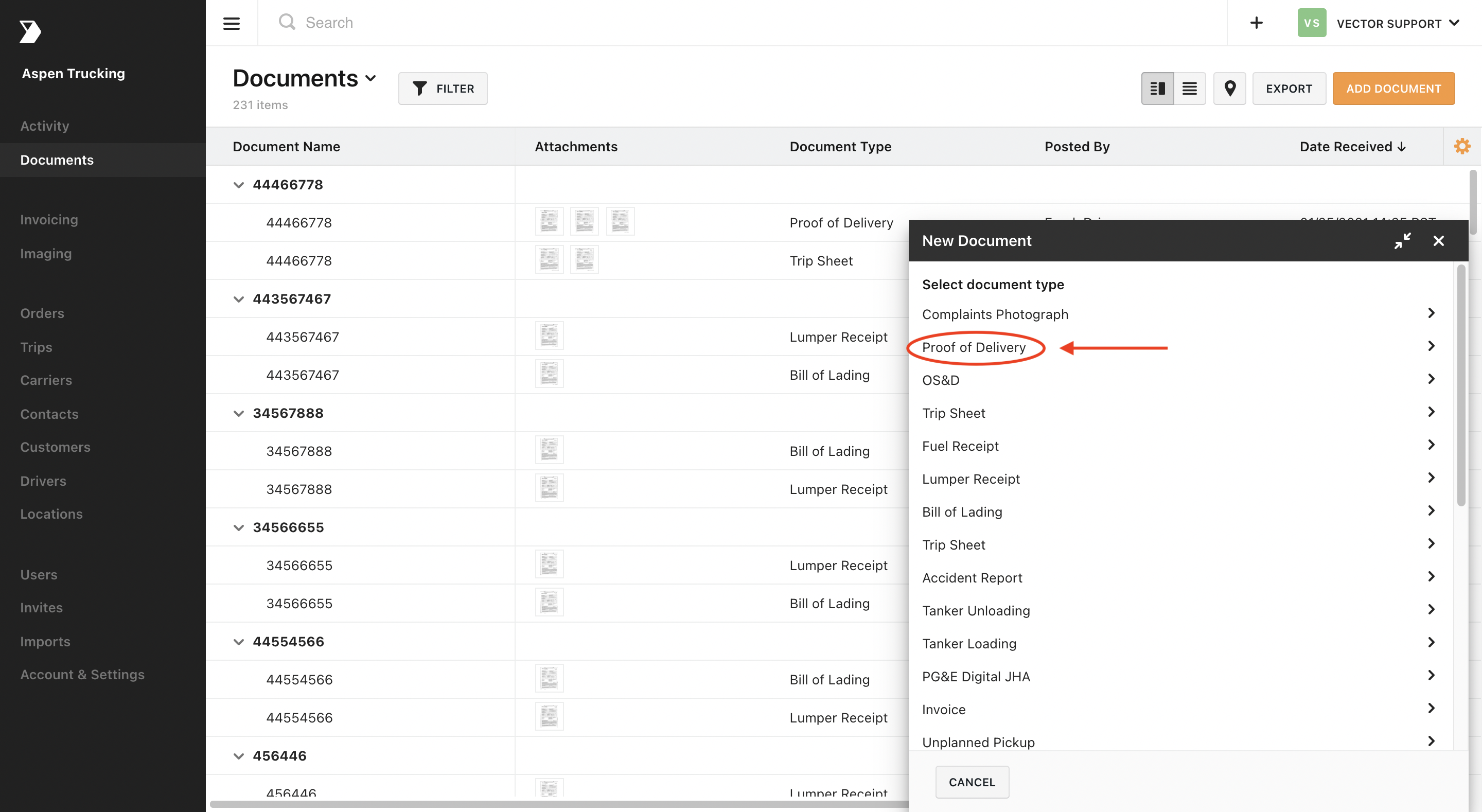Open second thumbnail of Trip Sheet 44466778
Viewport: 1482px width, 812px height.
tap(585, 259)
